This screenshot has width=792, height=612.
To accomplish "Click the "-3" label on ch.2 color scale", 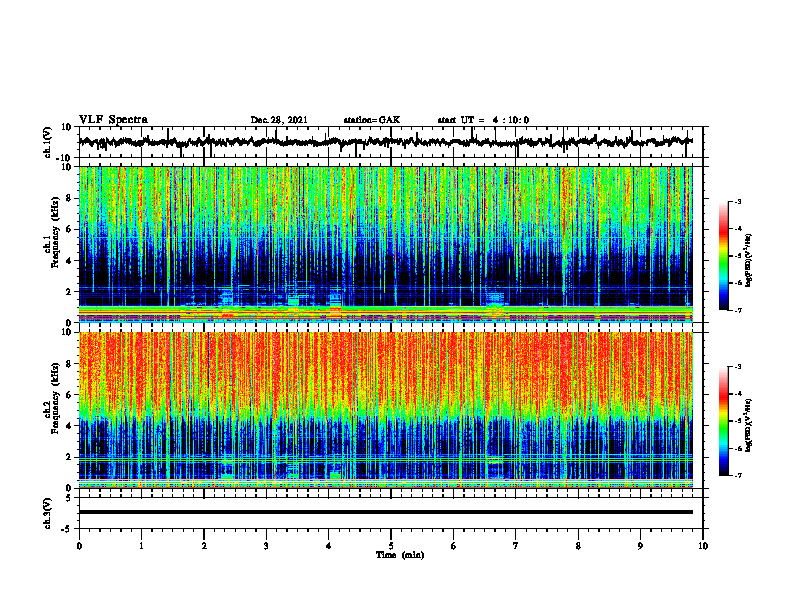I will click(737, 367).
